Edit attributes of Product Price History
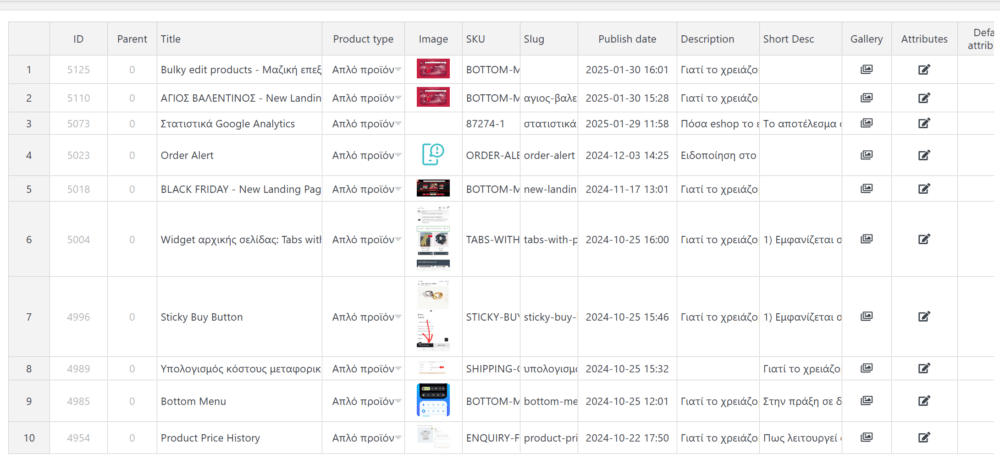 coord(924,437)
